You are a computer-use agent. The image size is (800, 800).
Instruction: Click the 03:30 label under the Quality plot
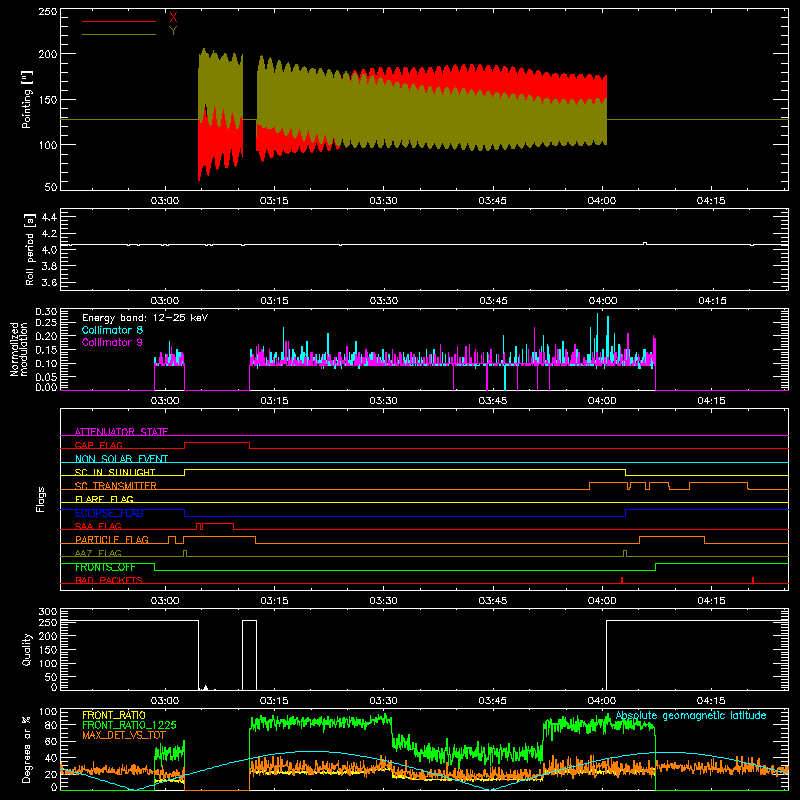[383, 701]
